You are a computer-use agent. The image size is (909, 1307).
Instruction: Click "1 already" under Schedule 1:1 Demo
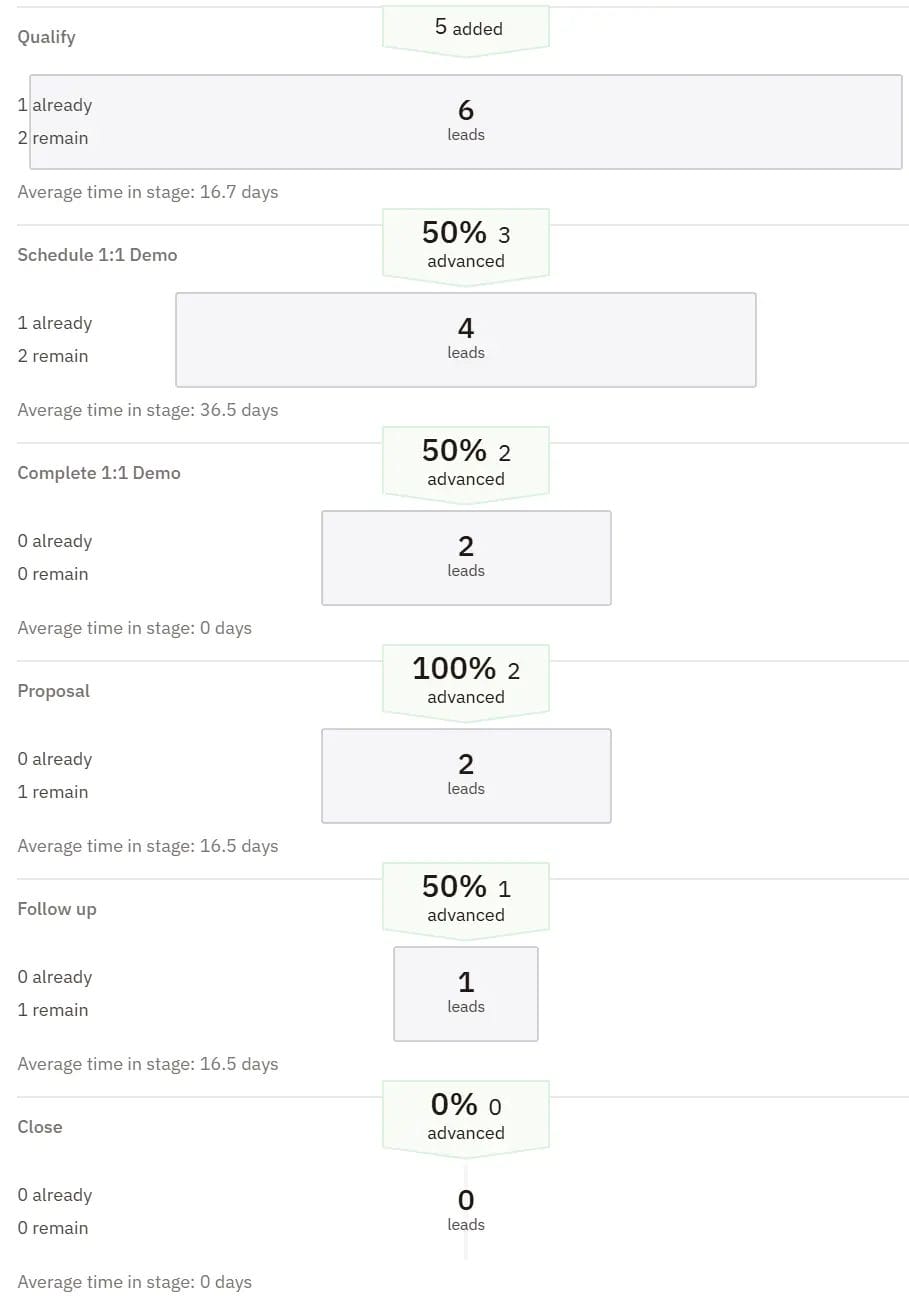coord(55,323)
